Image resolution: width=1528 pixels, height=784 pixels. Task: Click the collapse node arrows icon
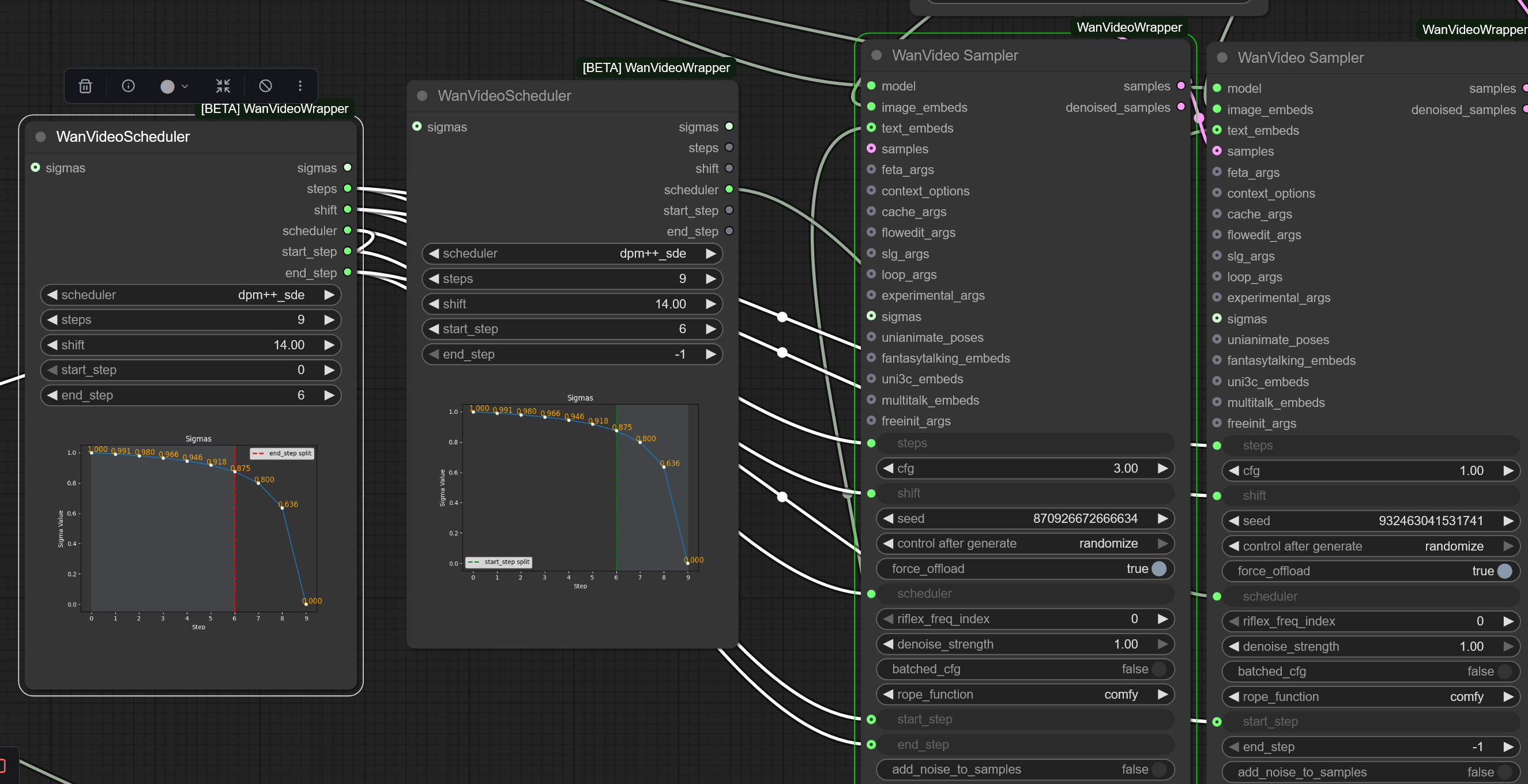coord(223,86)
